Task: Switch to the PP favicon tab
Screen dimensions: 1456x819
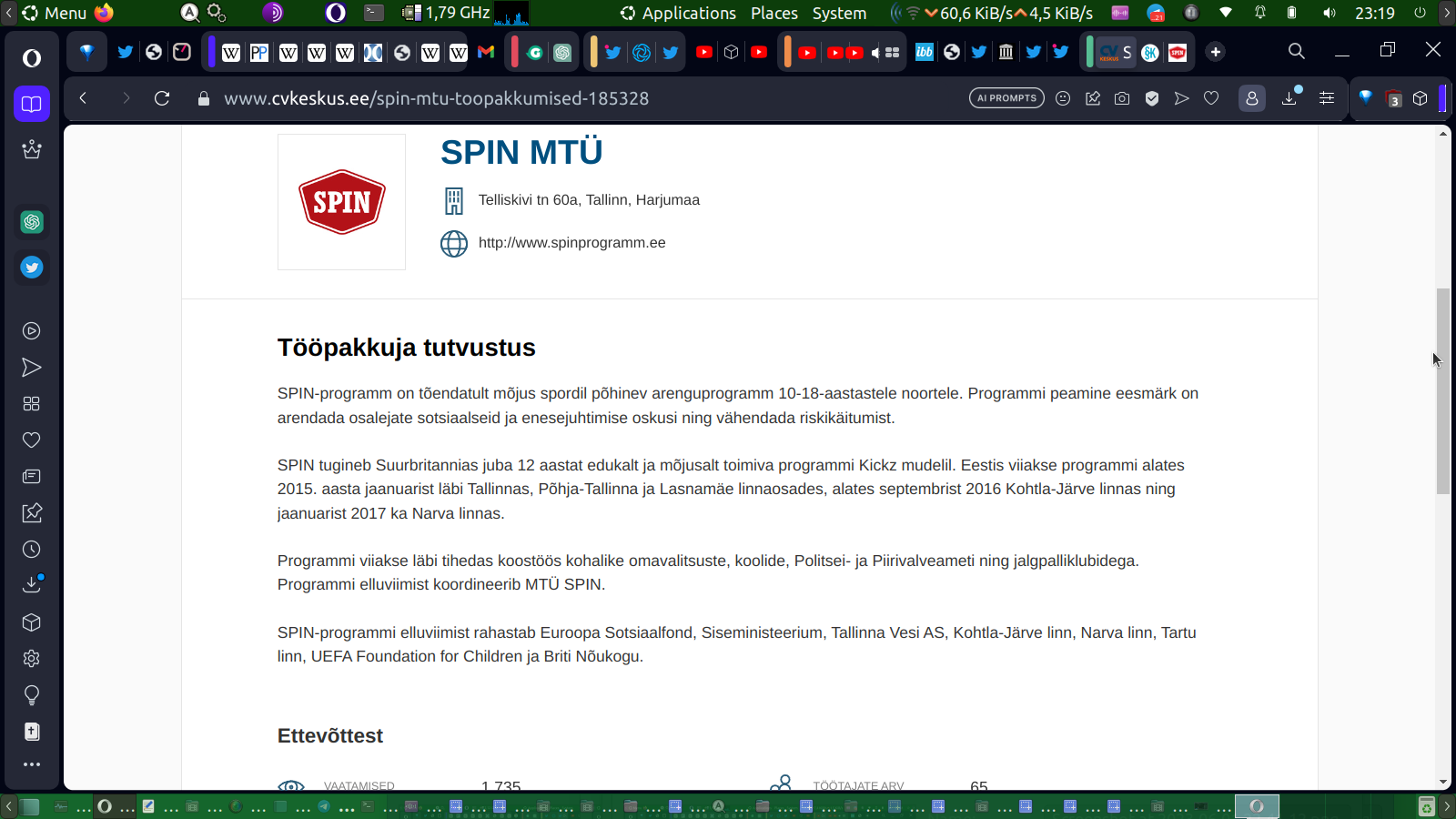Action: click(x=259, y=53)
